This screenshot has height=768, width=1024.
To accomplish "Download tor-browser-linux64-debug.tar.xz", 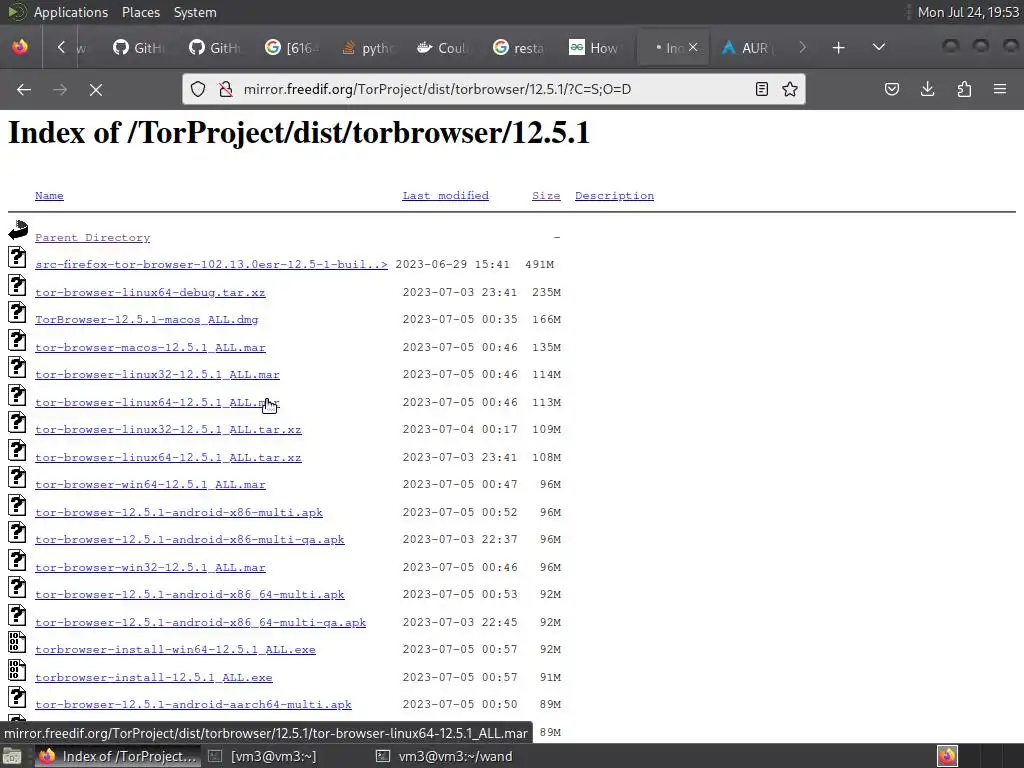I will point(150,293).
